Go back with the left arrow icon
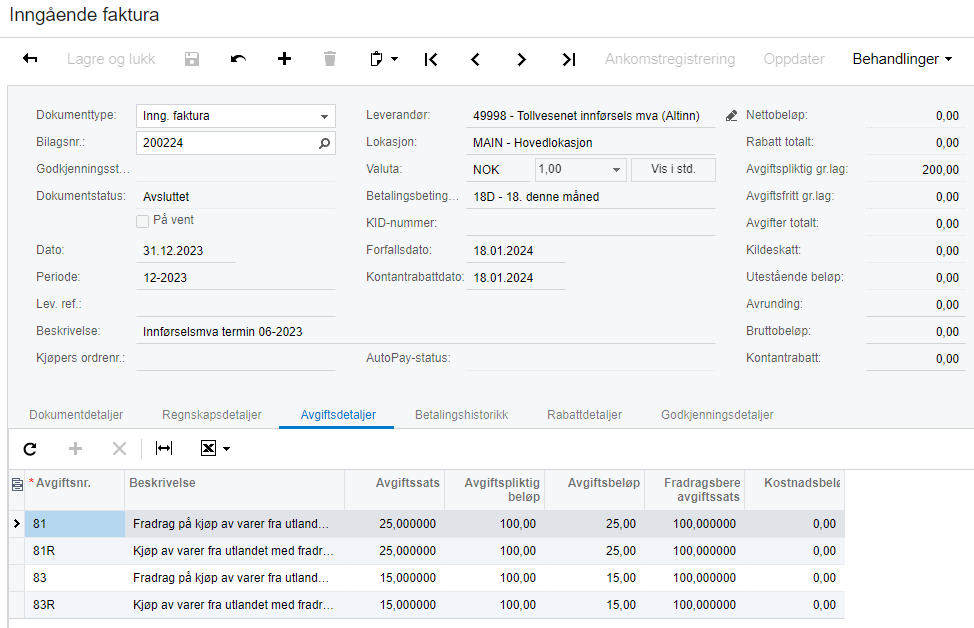The image size is (974, 628). (x=30, y=58)
